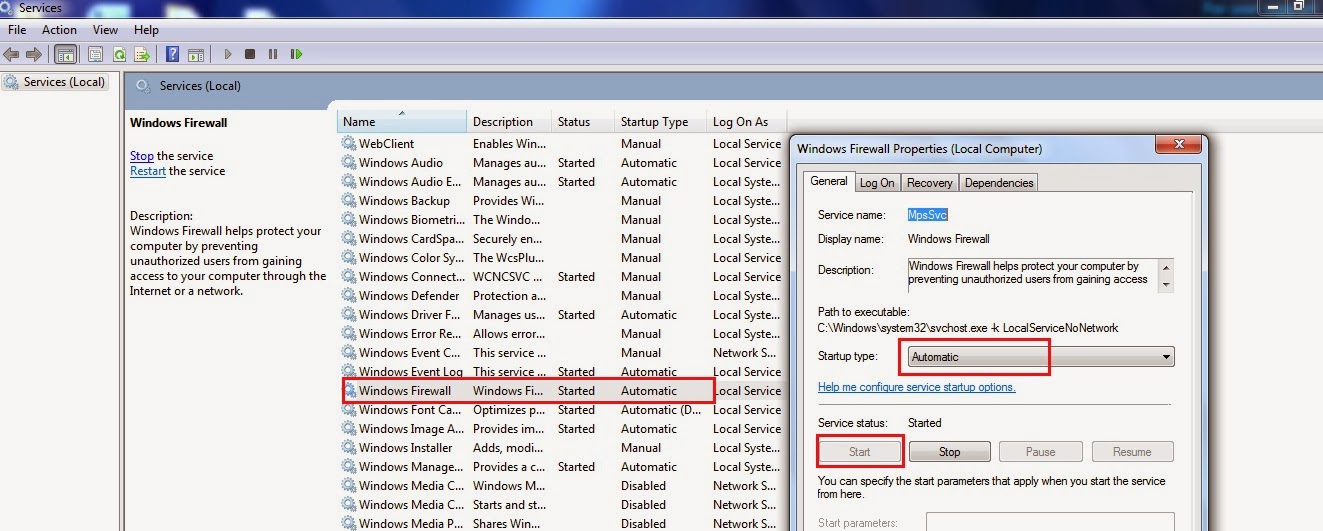Viewport: 1323px width, 531px height.
Task: Click the gear icon beside Windows Installer
Action: point(348,448)
